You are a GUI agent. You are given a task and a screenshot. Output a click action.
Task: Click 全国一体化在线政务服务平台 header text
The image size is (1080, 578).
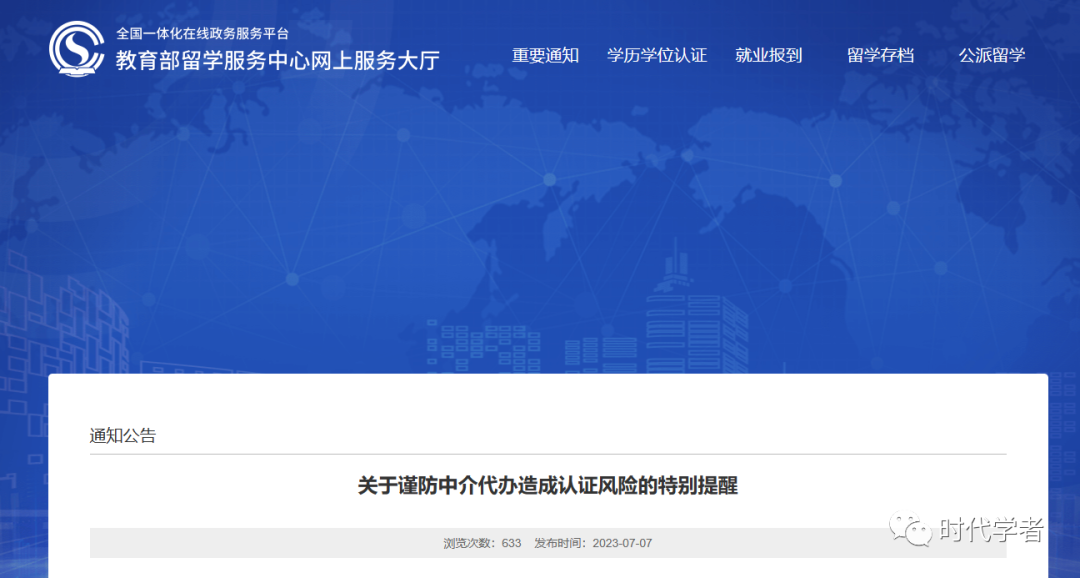[x=202, y=33]
